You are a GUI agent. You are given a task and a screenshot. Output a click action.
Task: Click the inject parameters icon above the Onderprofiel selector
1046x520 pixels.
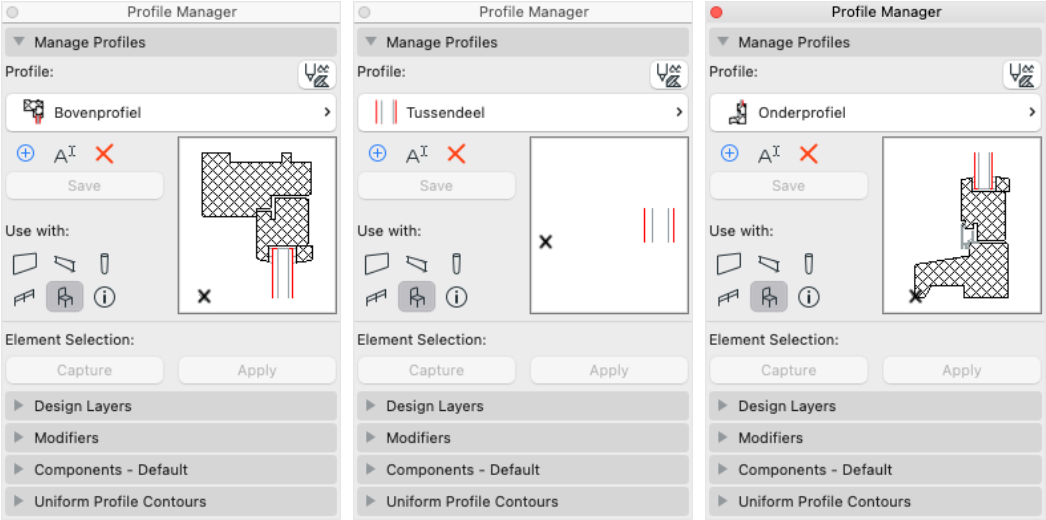(x=1022, y=75)
